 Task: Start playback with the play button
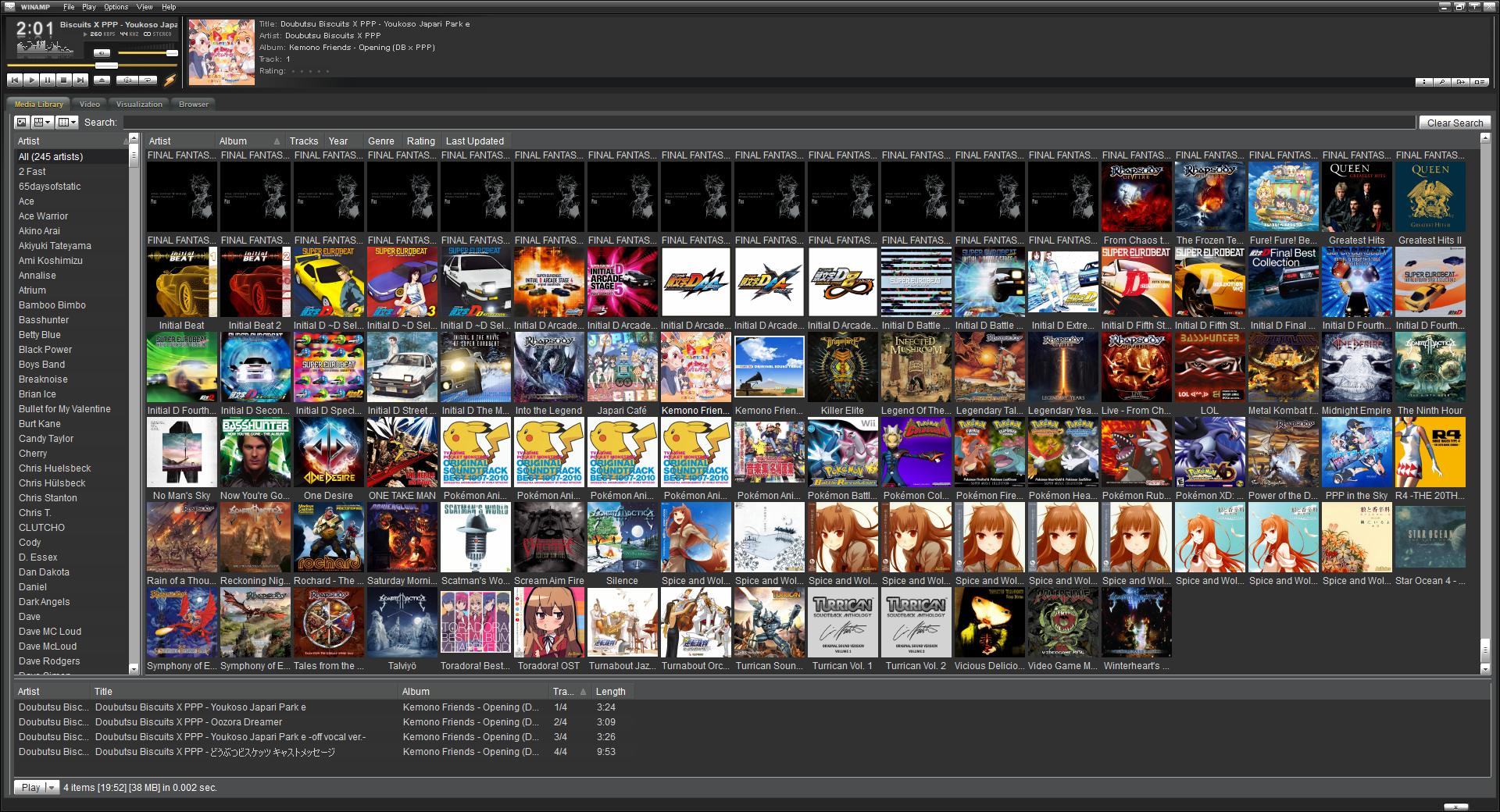pyautogui.click(x=31, y=80)
